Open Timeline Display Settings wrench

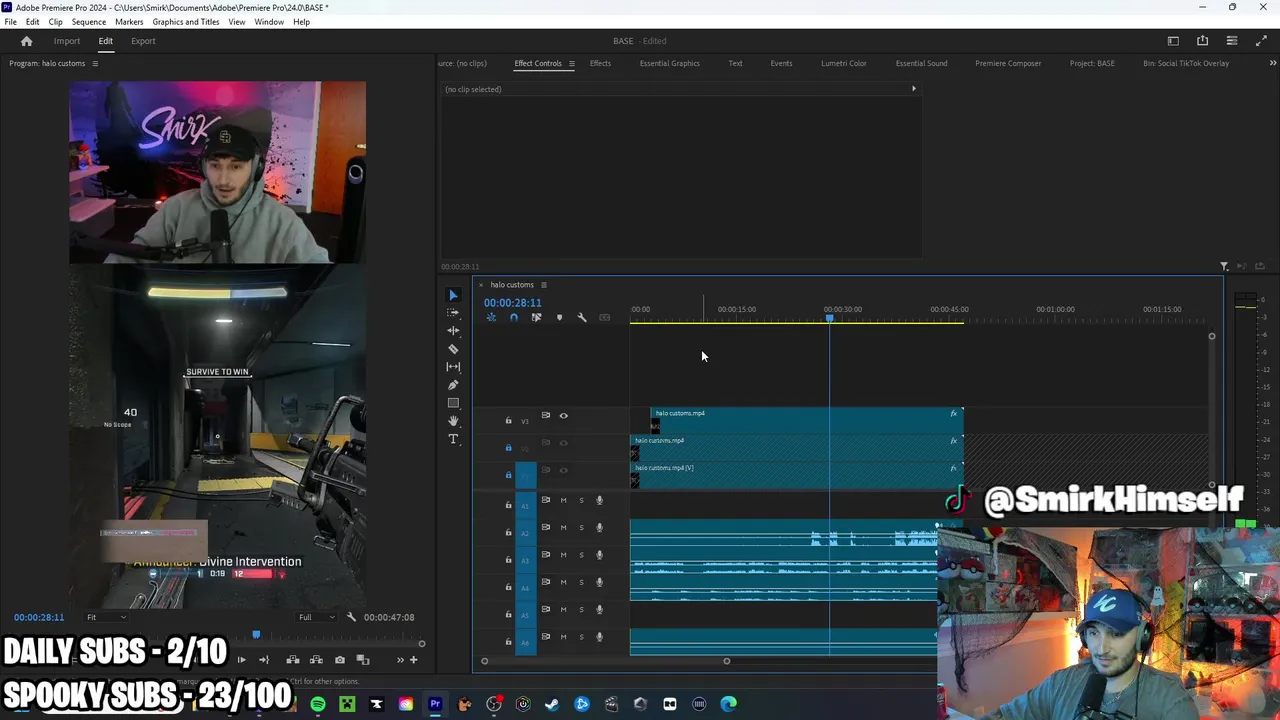coord(582,318)
